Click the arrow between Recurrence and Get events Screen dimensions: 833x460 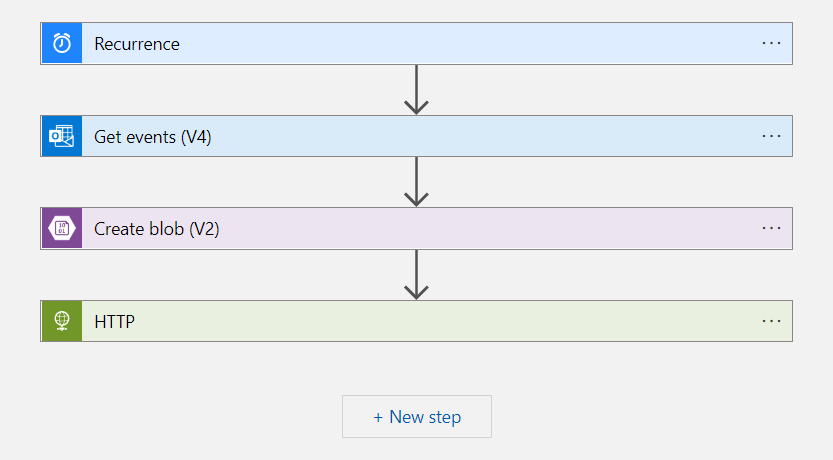click(416, 90)
